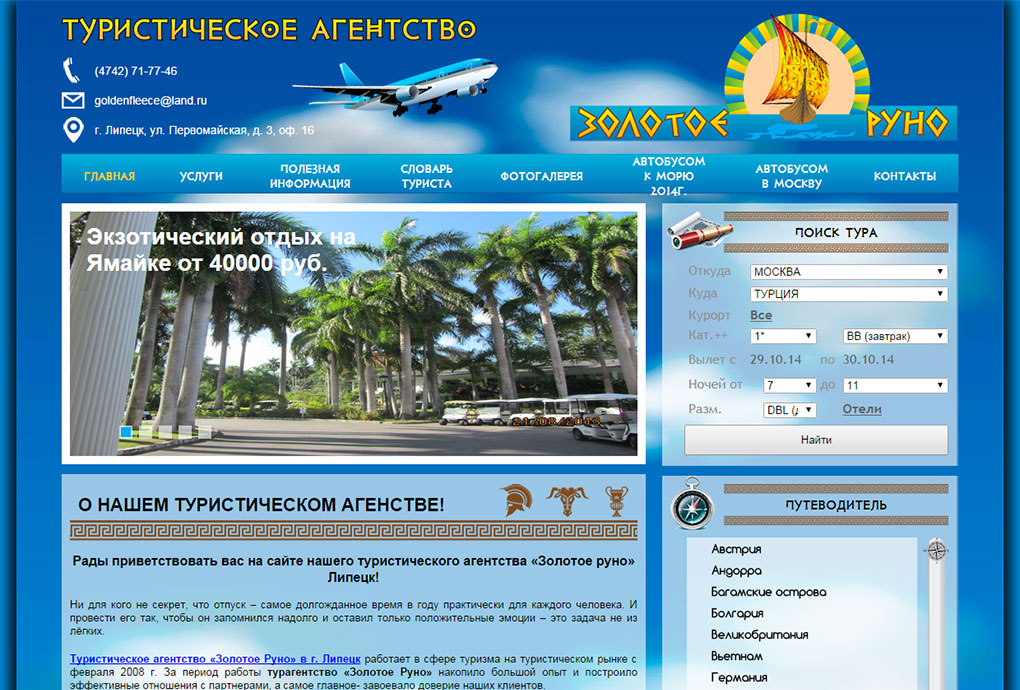1020x690 pixels.
Task: Click the Найти search button
Action: tap(816, 440)
